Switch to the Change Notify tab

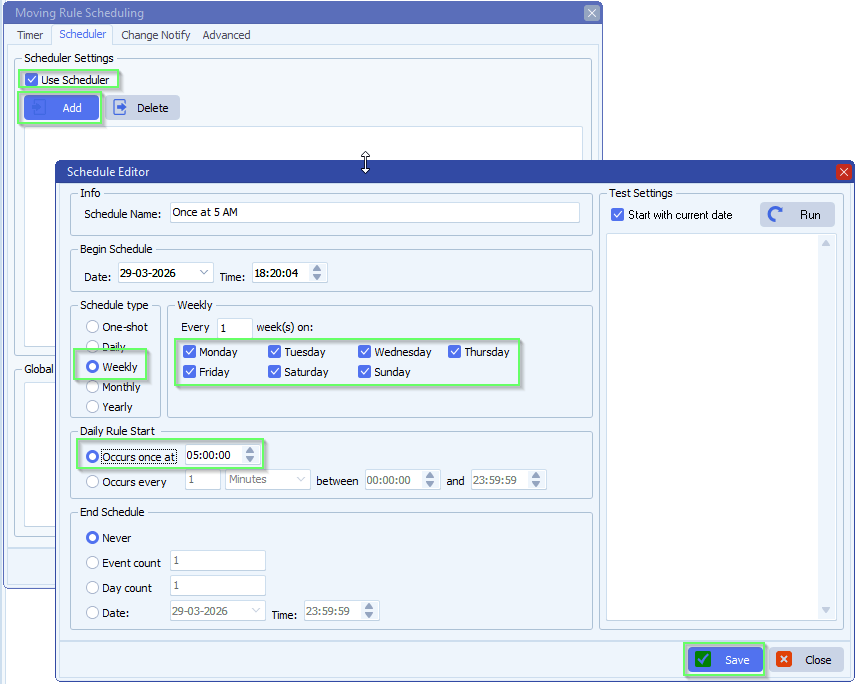click(x=155, y=35)
